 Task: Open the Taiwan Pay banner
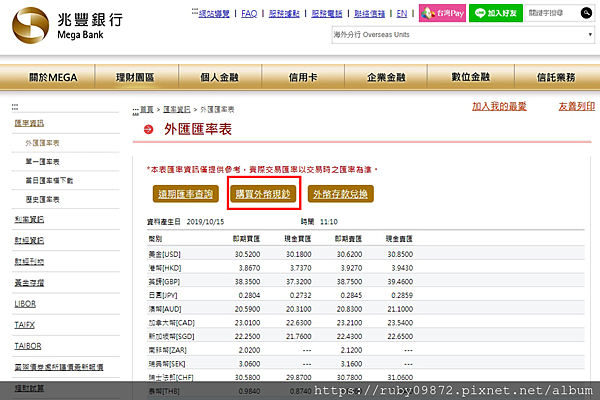click(x=442, y=13)
